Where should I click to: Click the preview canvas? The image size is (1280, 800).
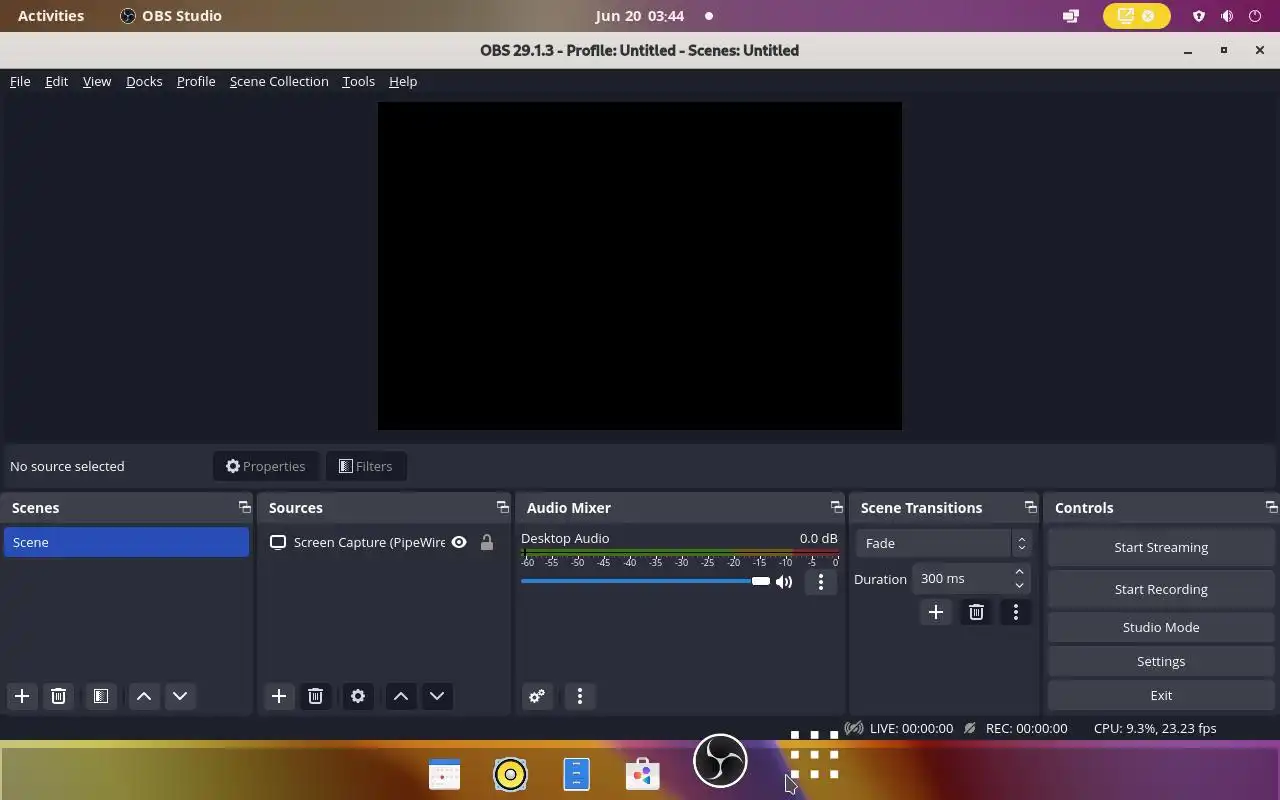(x=640, y=266)
